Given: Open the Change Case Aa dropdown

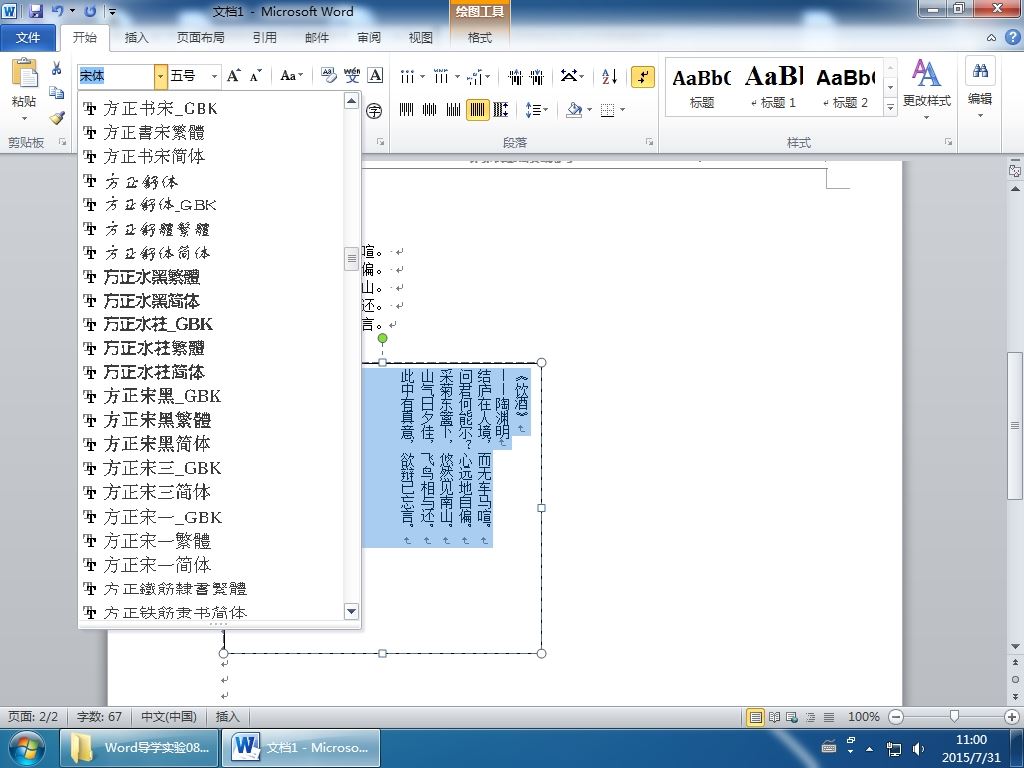Looking at the screenshot, I should (291, 76).
